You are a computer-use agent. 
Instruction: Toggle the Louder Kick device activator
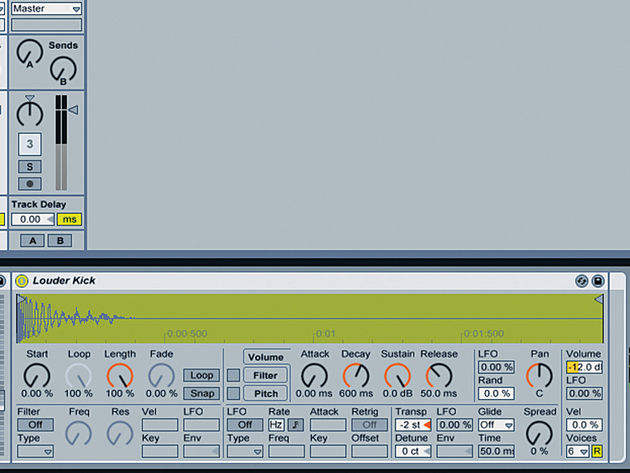click(21, 281)
